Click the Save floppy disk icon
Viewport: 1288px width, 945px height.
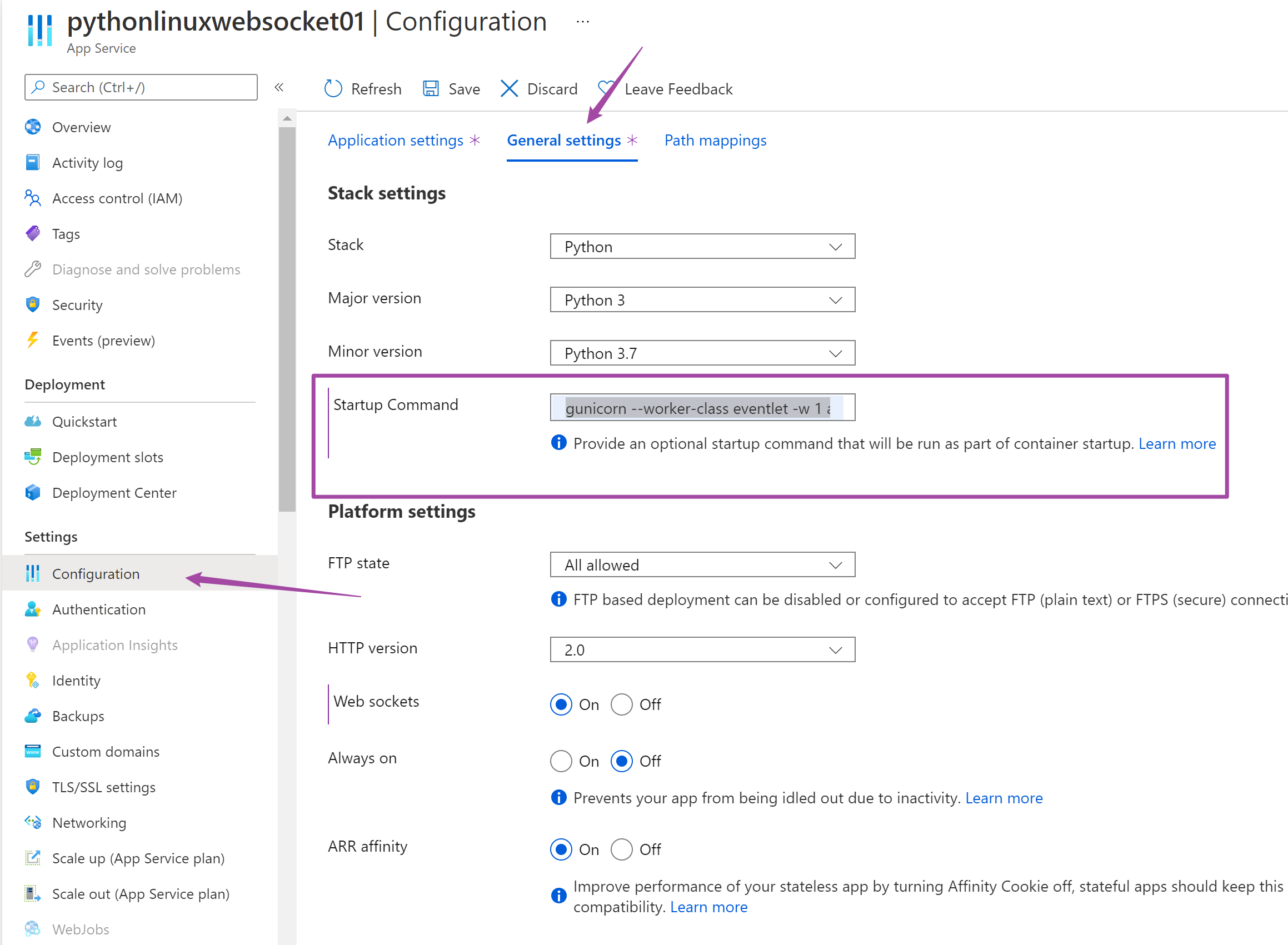click(430, 89)
